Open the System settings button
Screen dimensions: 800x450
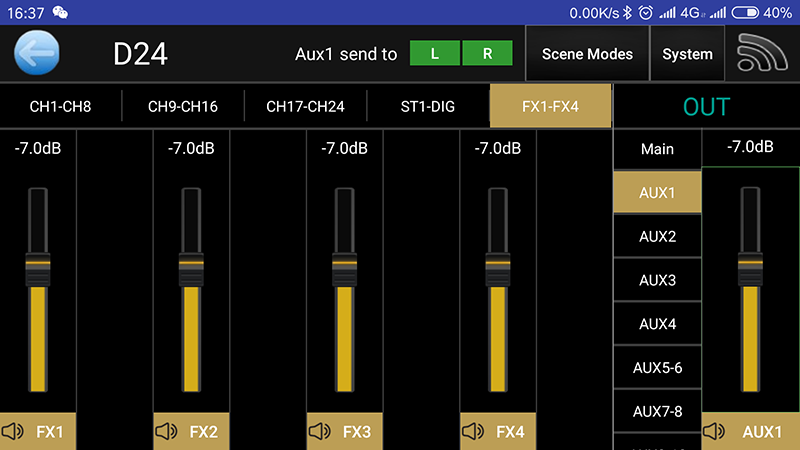point(687,54)
